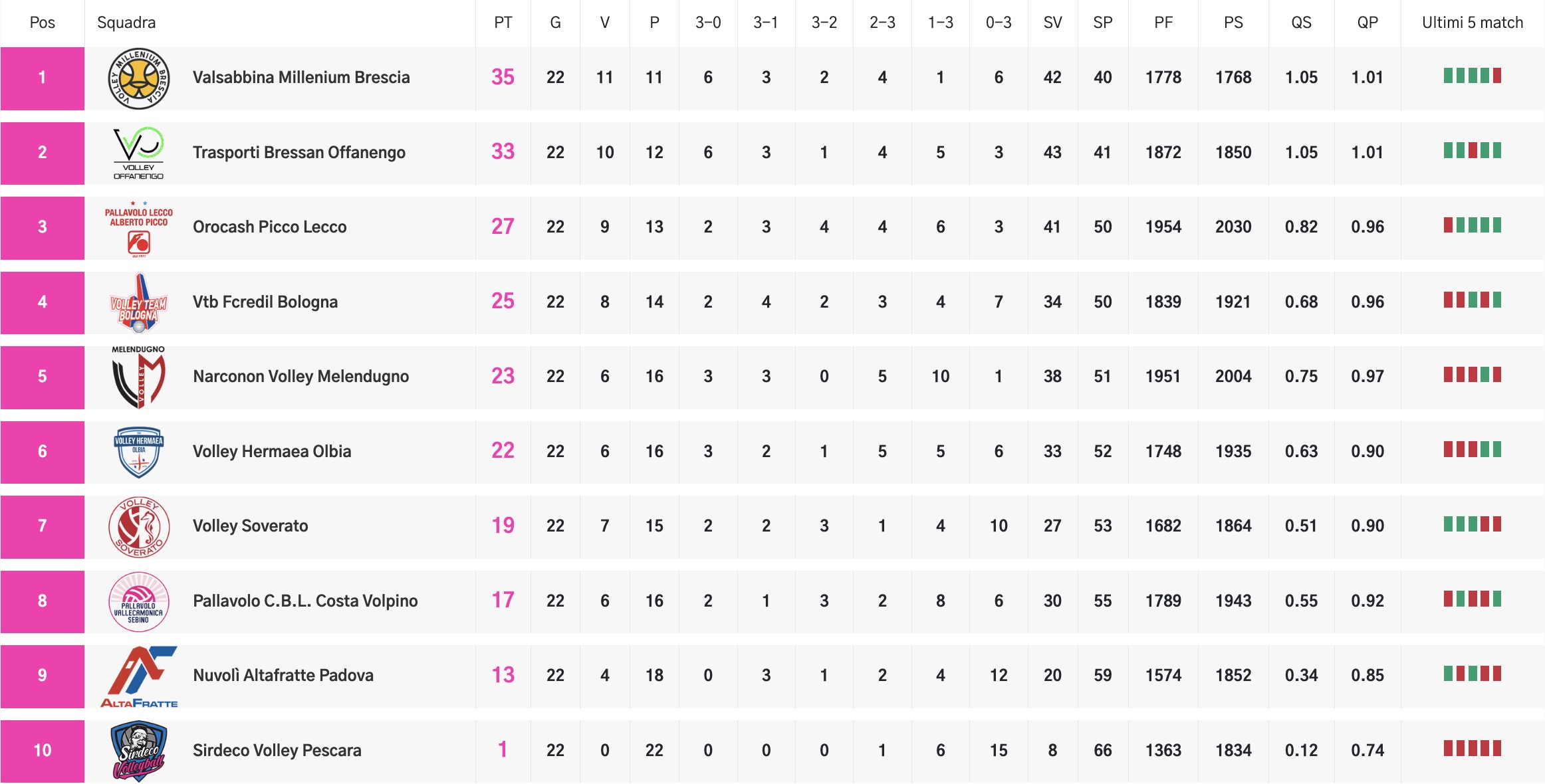Click the Sirdeco Volleyball Pescara logo
This screenshot has width=1545, height=784.
[138, 751]
